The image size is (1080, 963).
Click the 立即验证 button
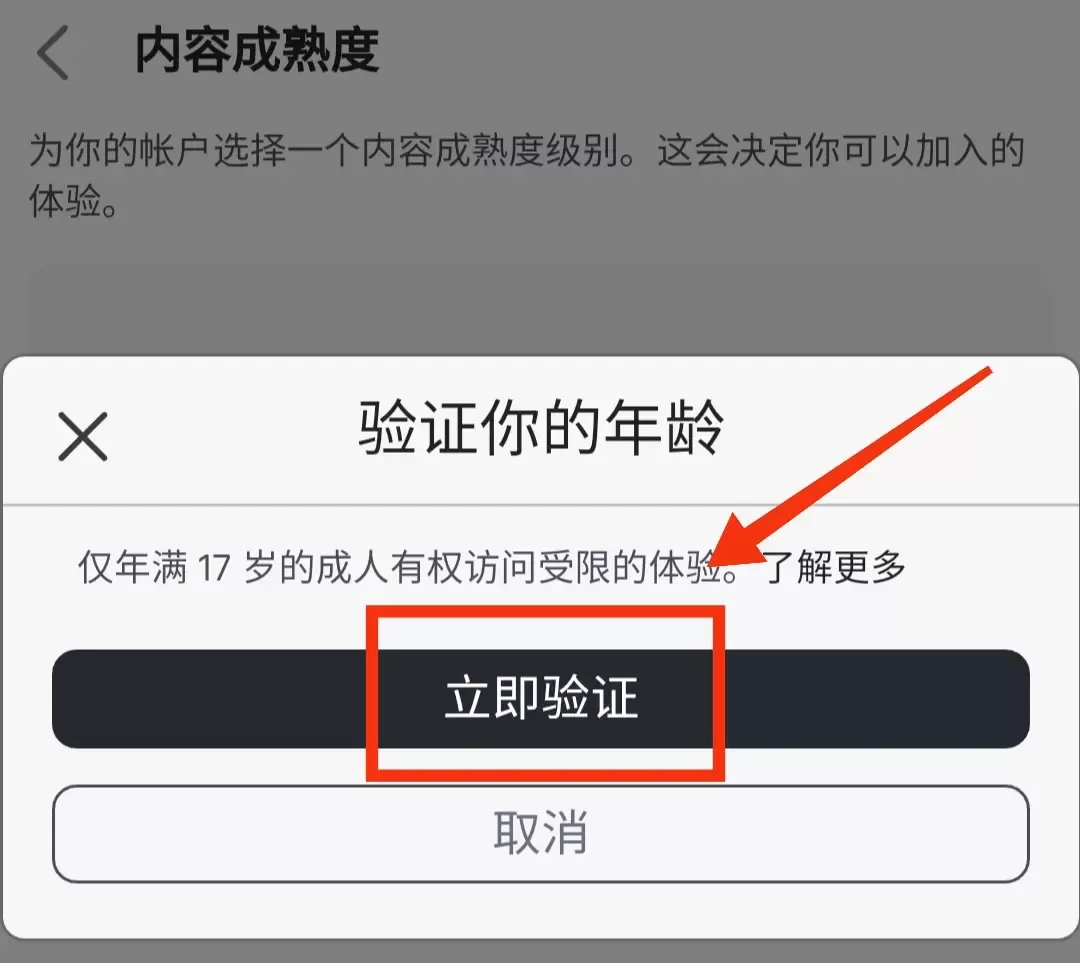[541, 698]
